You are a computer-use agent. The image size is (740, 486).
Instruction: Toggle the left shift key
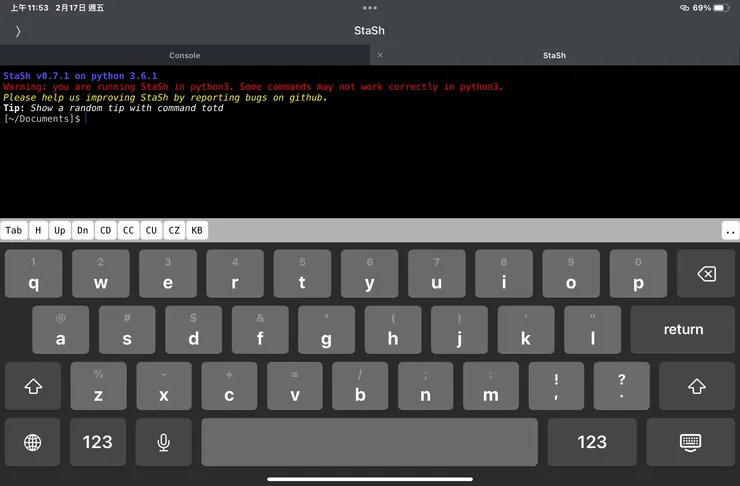coord(33,386)
